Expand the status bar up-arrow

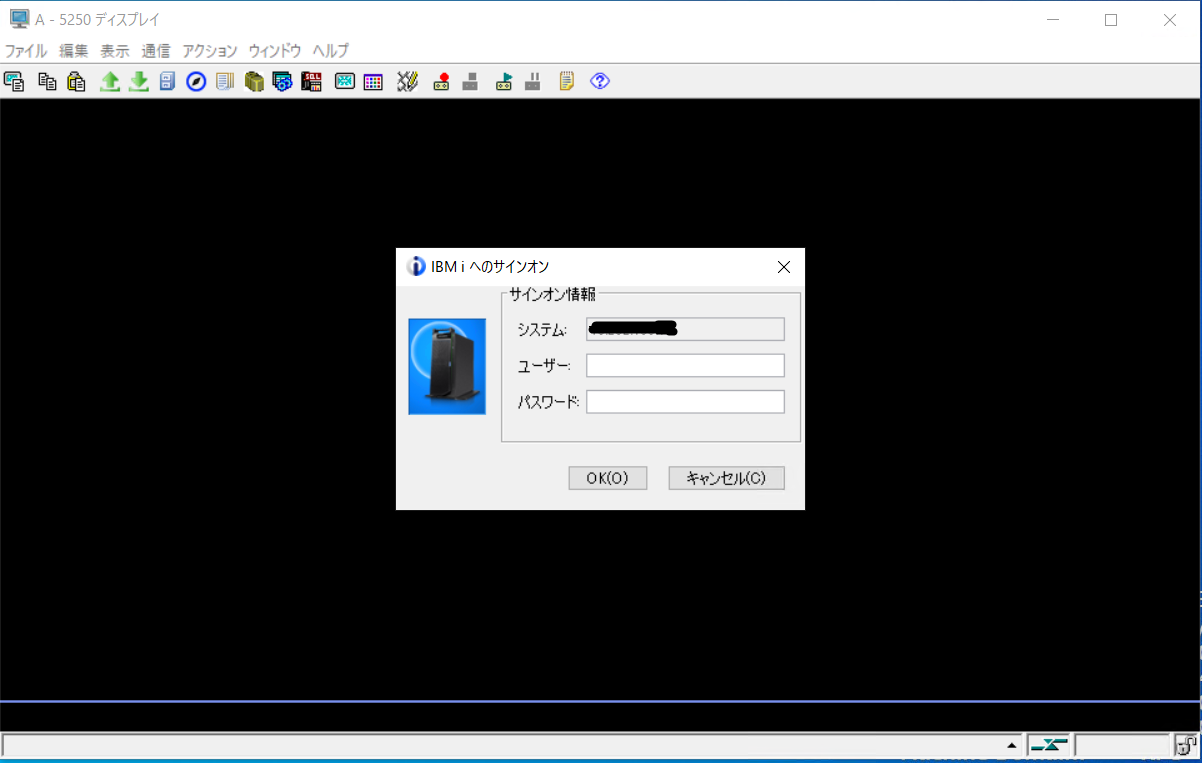pos(1013,746)
